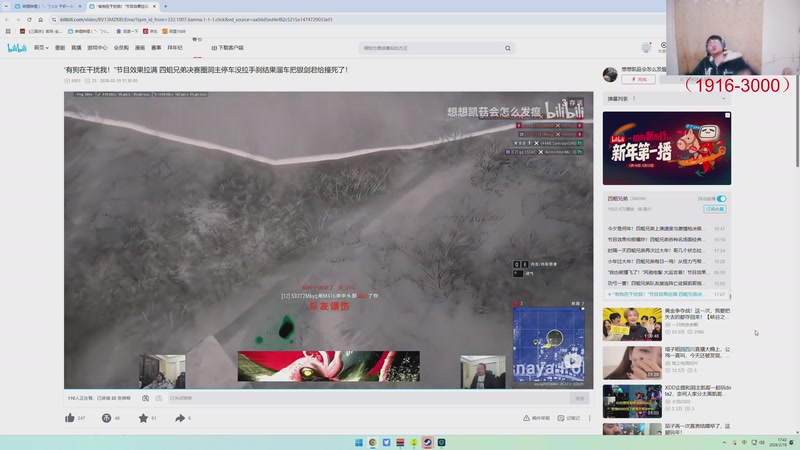Open recommended video titled '瑶子姐姐四川直播'
The image size is (800, 450).
697,353
